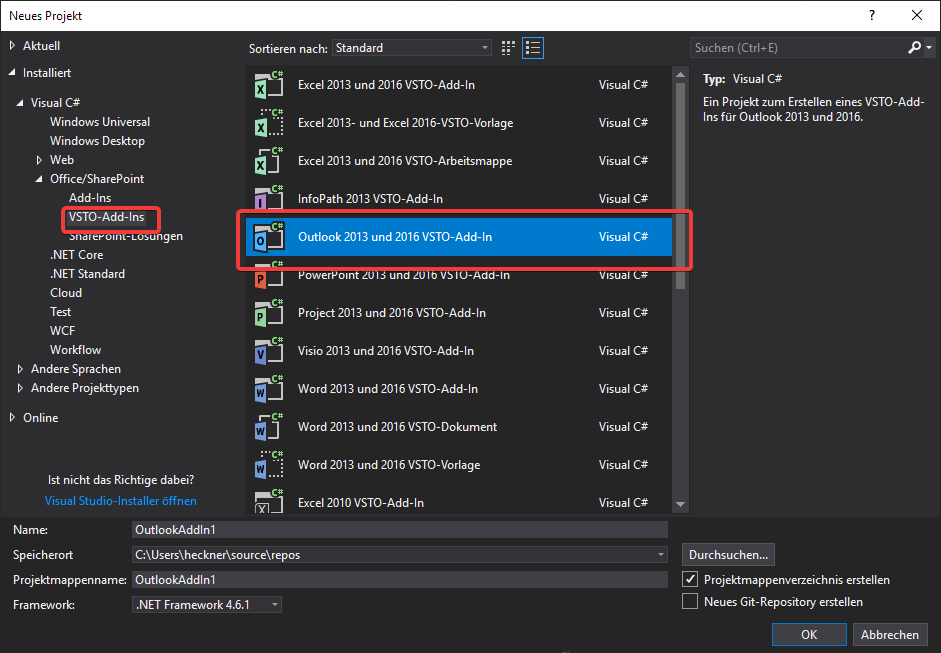Click the template list scrollbar thumb
Screen dimensions: 941x653
680,186
